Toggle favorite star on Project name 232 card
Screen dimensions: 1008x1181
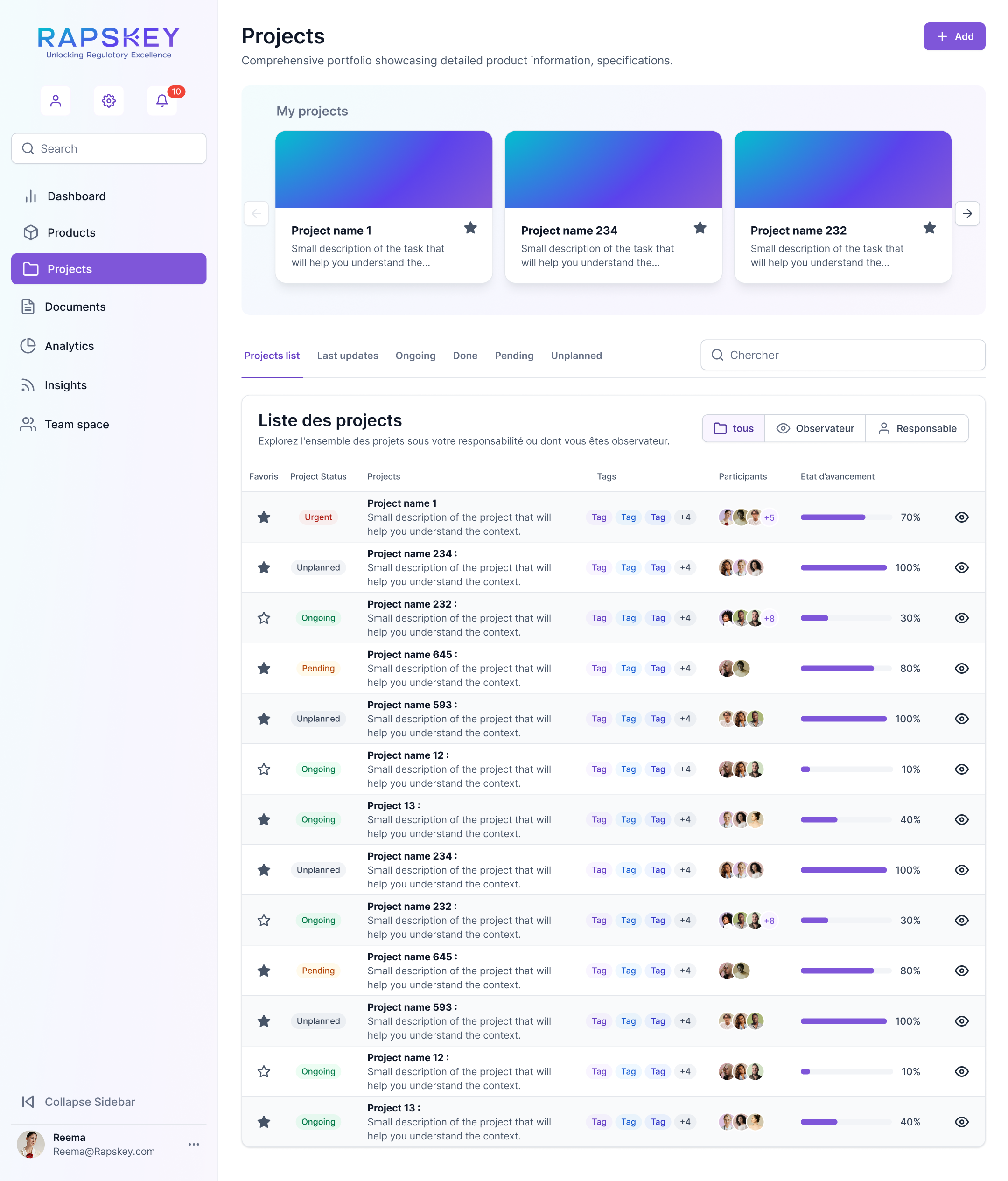pos(929,228)
